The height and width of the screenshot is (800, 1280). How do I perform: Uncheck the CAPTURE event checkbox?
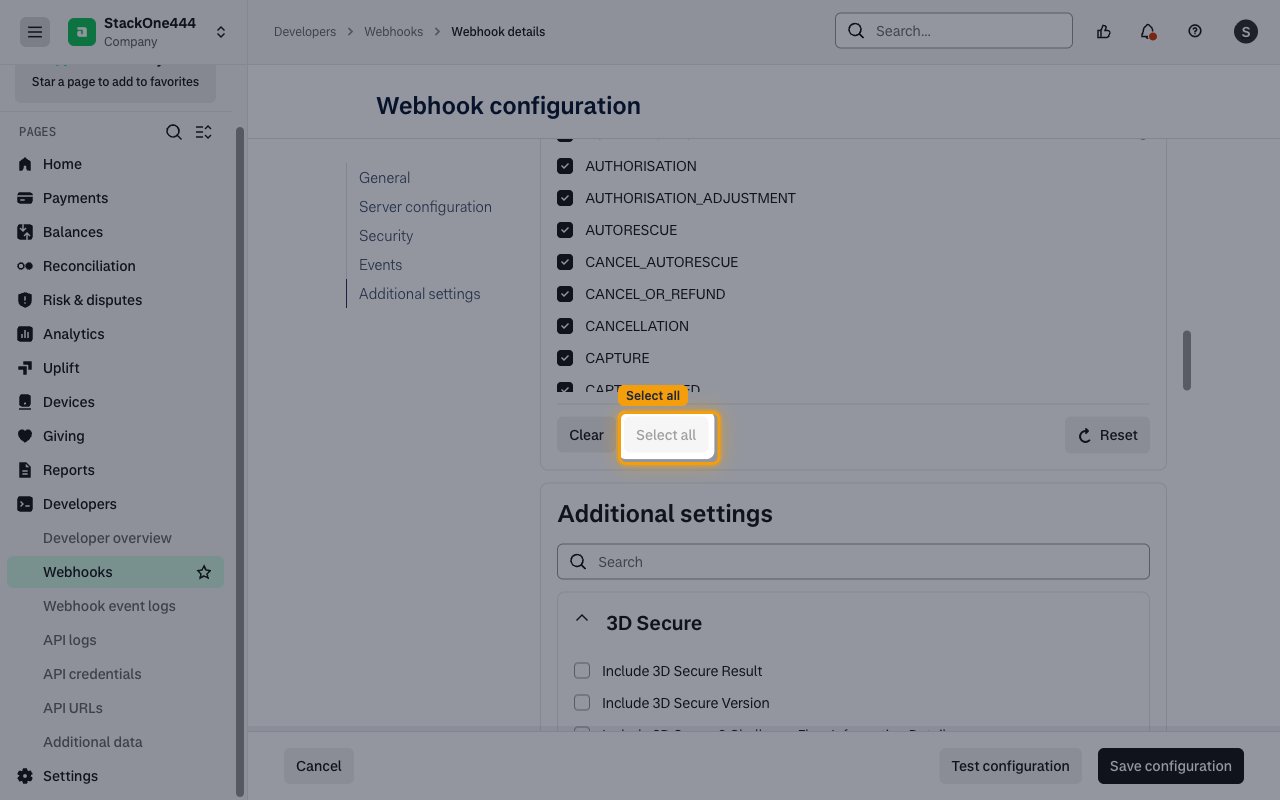565,358
